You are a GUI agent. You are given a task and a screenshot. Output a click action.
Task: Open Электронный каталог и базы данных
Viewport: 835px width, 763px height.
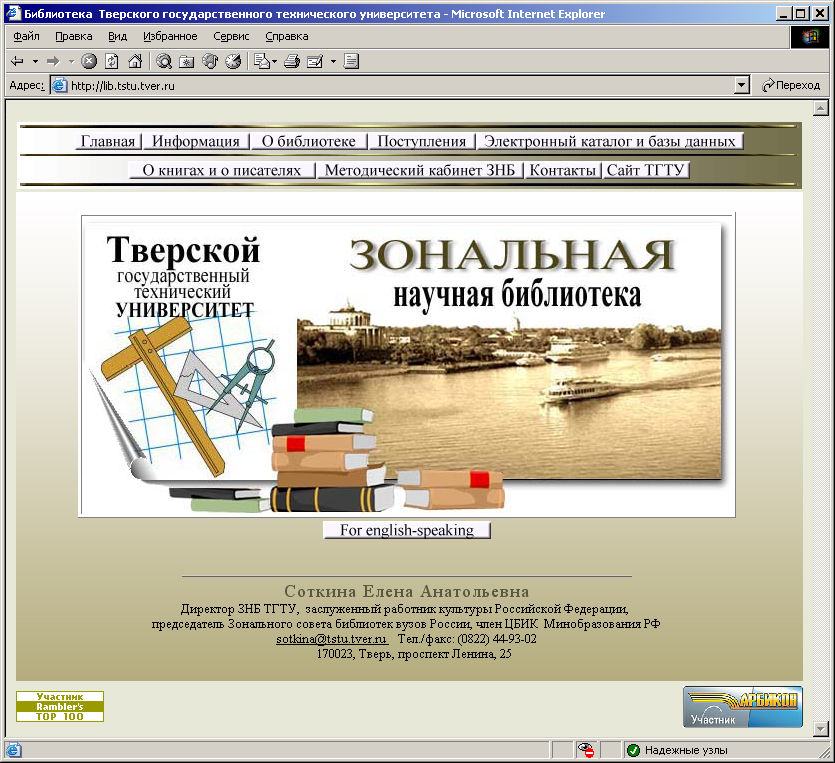(610, 141)
